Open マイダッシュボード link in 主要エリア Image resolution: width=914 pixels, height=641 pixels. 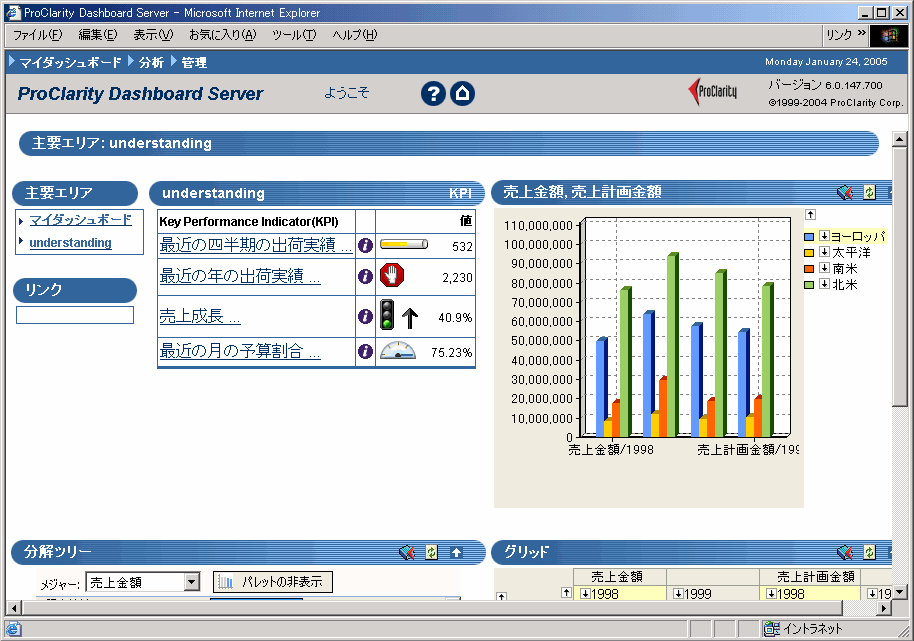80,220
